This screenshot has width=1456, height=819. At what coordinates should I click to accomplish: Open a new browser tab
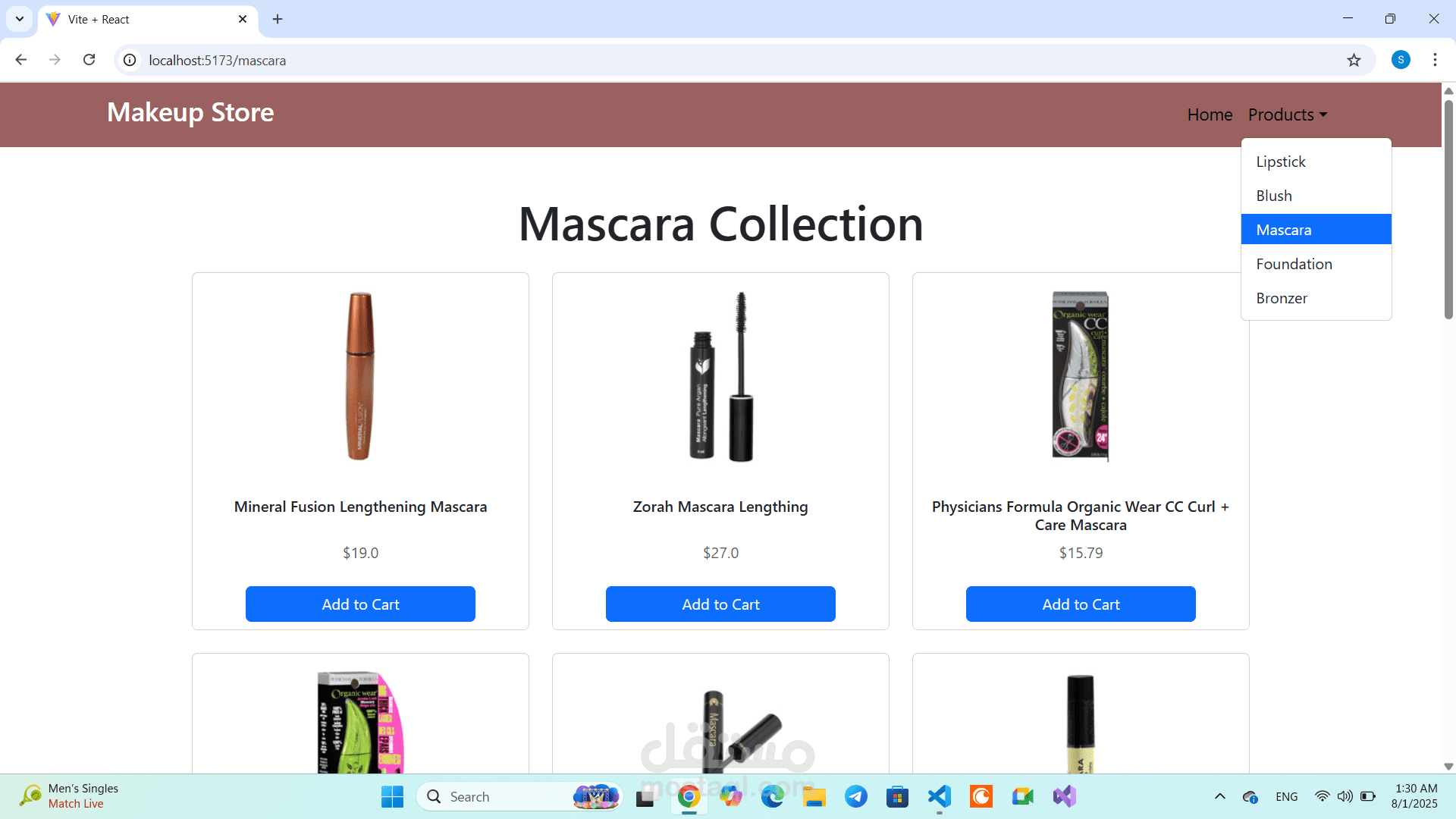(278, 19)
